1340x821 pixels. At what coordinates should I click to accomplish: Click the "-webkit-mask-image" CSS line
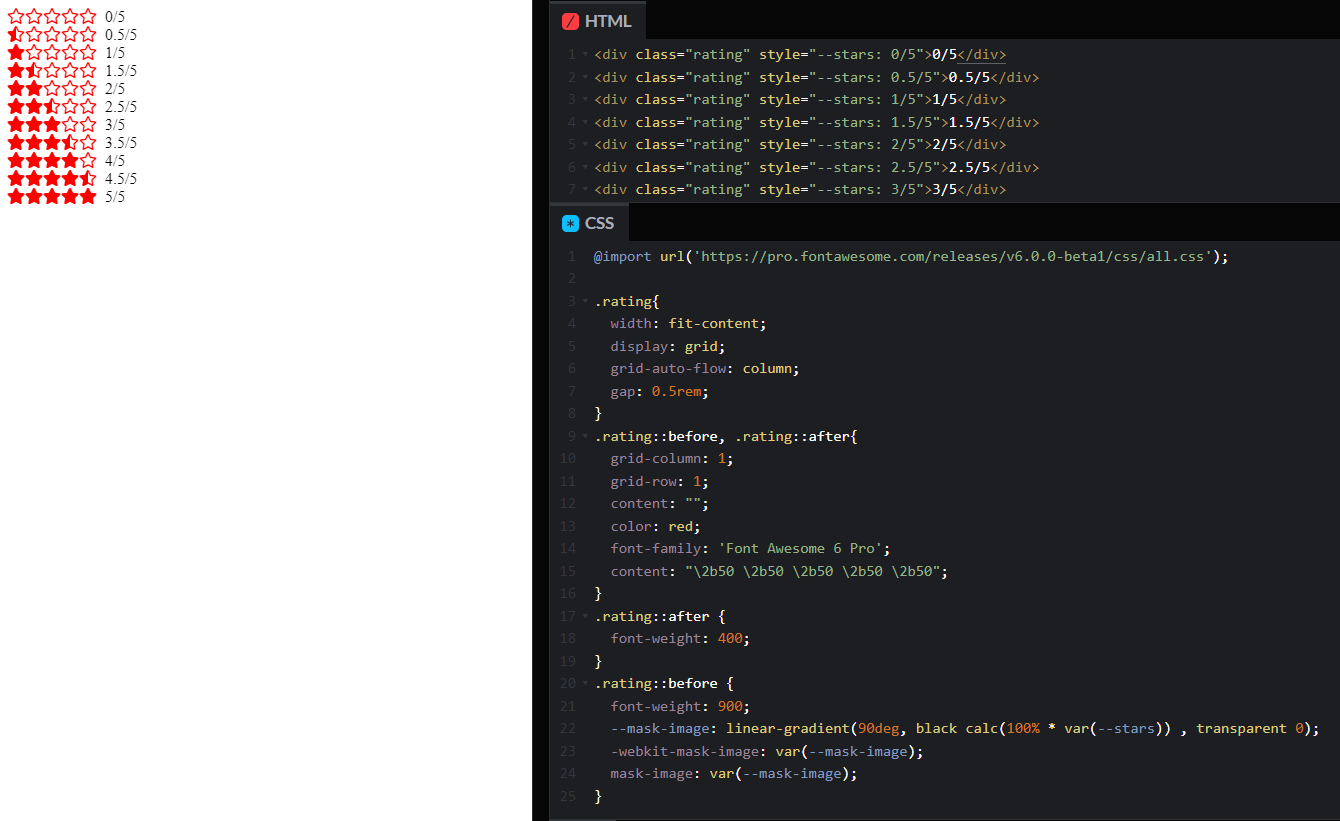tap(767, 751)
